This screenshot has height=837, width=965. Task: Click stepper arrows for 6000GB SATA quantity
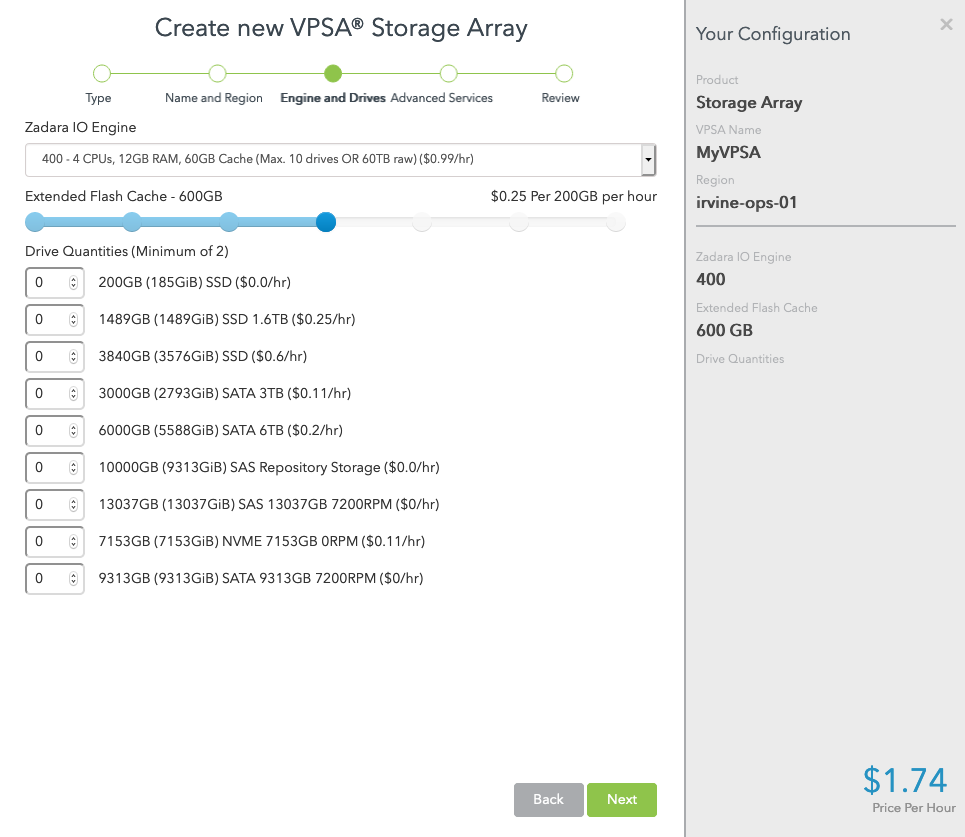coord(73,430)
